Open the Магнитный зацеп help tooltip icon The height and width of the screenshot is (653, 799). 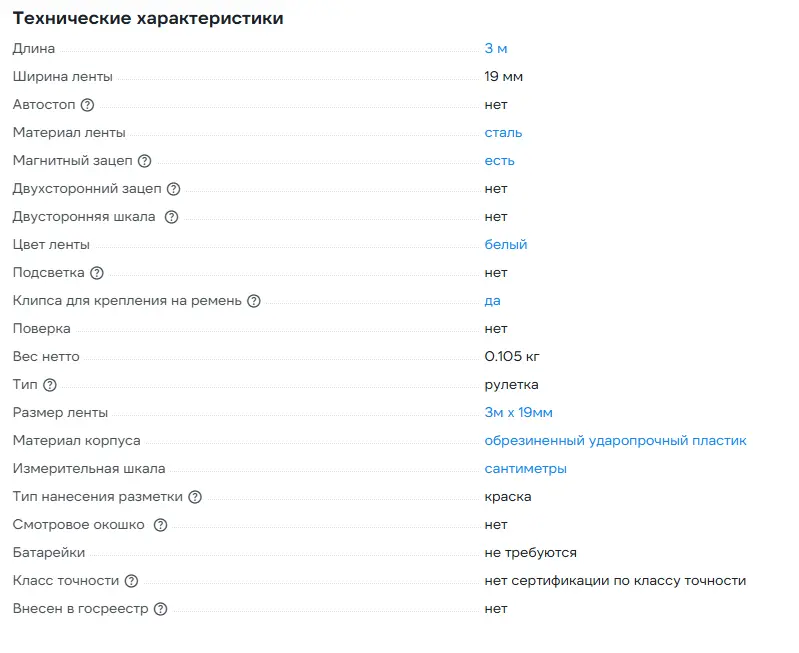pos(144,161)
